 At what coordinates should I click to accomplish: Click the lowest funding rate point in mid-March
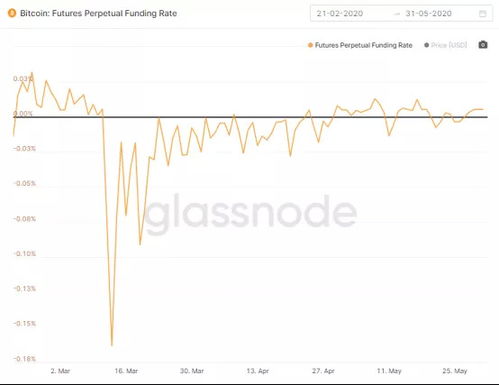(112, 345)
